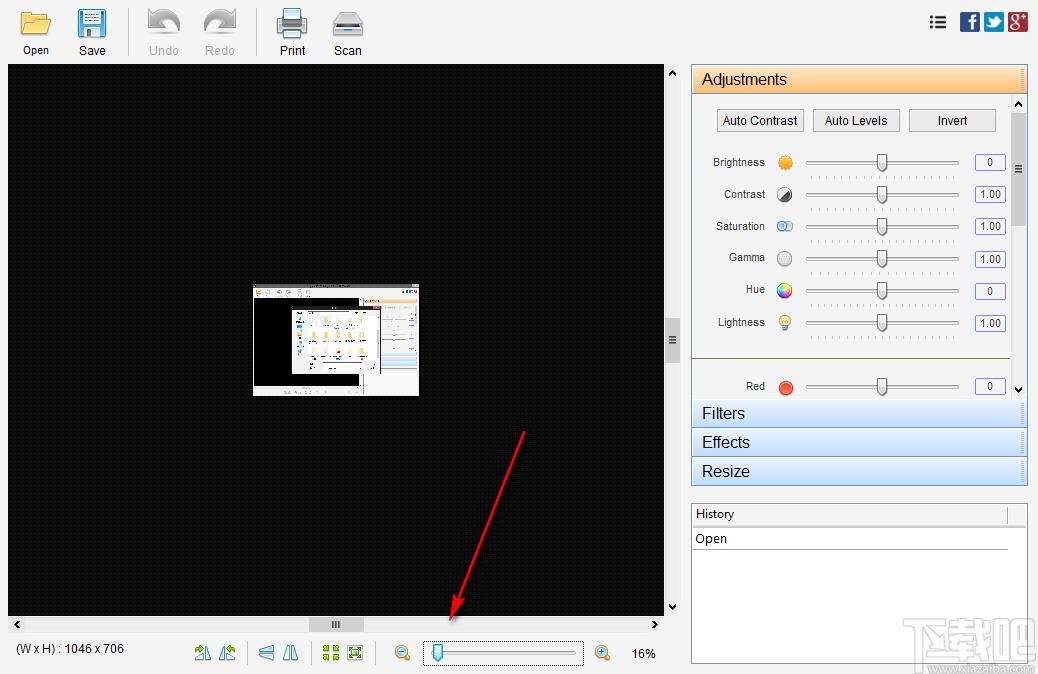Image resolution: width=1038 pixels, height=674 pixels.
Task: Click the Gamma slider handle
Action: (882, 258)
